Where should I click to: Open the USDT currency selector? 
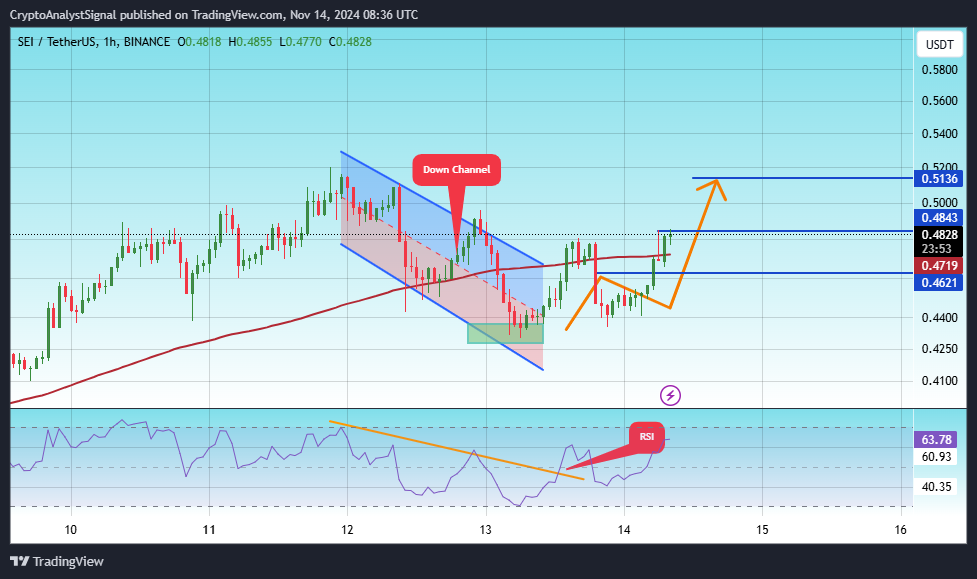939,45
